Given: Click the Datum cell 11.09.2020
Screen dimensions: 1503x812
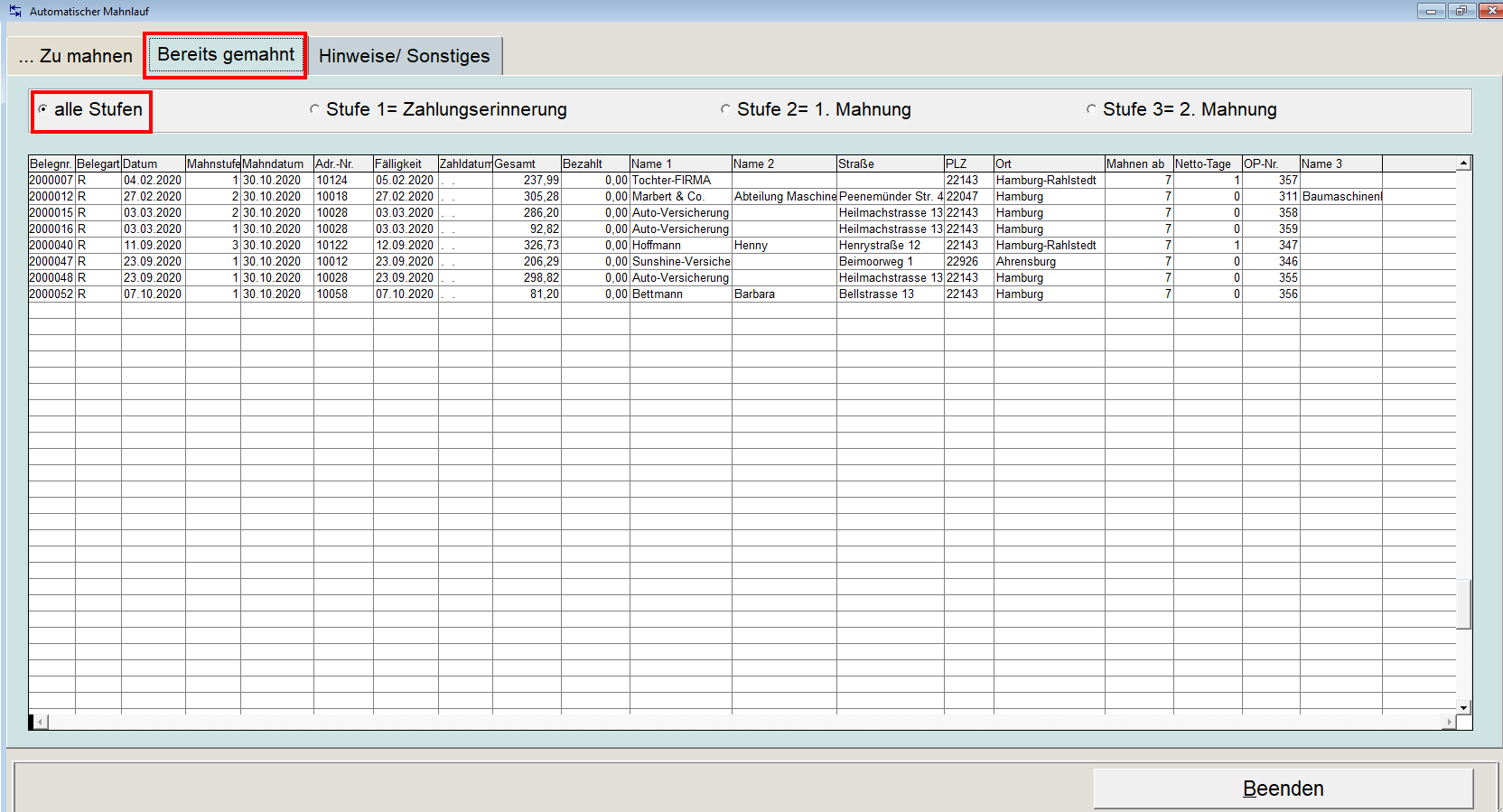Looking at the screenshot, I should pos(154,246).
